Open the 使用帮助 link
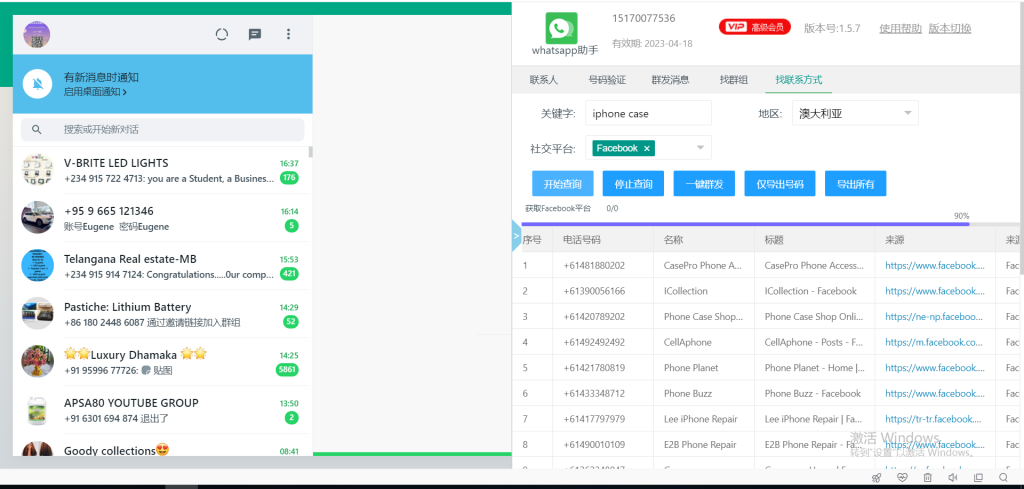The image size is (1024, 489). pos(898,28)
